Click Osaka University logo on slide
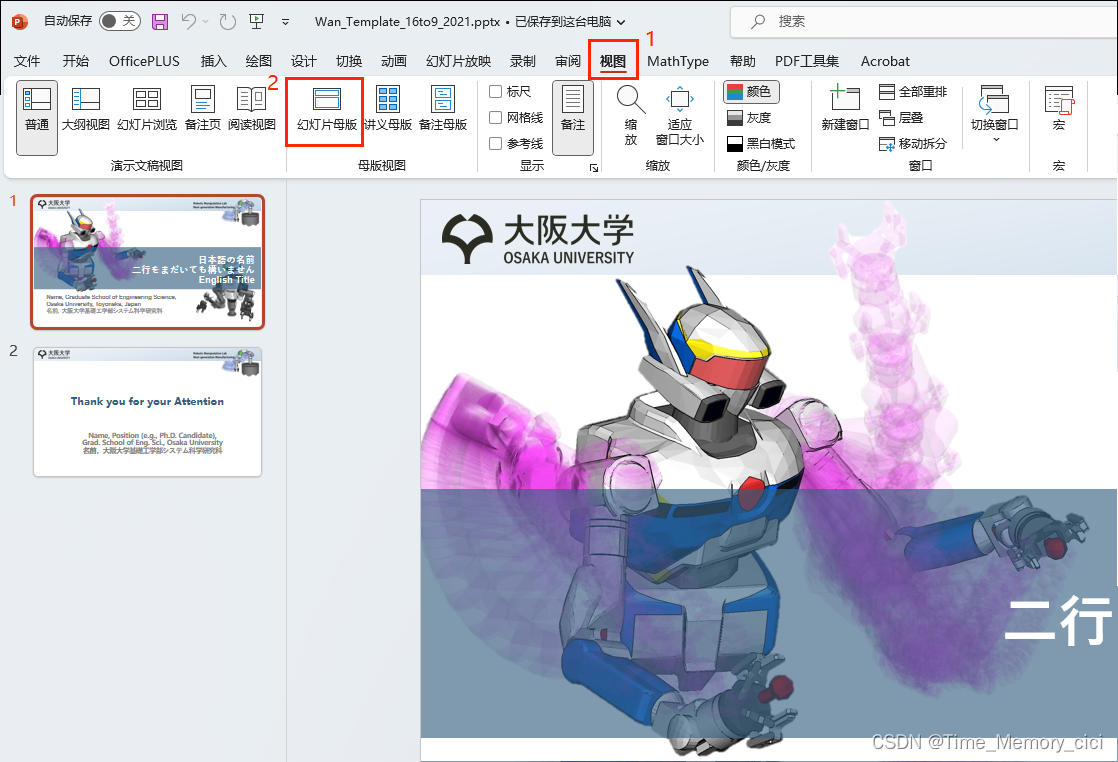The height and width of the screenshot is (762, 1118). [538, 240]
